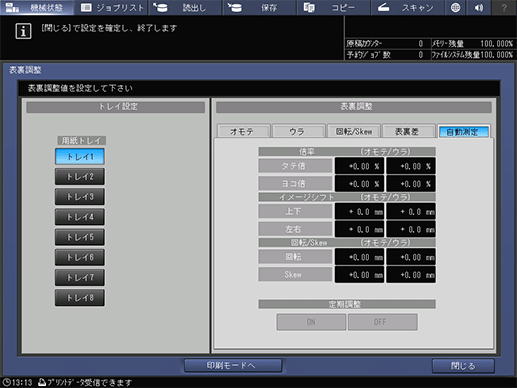Switch to the 回転/Skew tab
The height and width of the screenshot is (388, 517).
coord(353,131)
